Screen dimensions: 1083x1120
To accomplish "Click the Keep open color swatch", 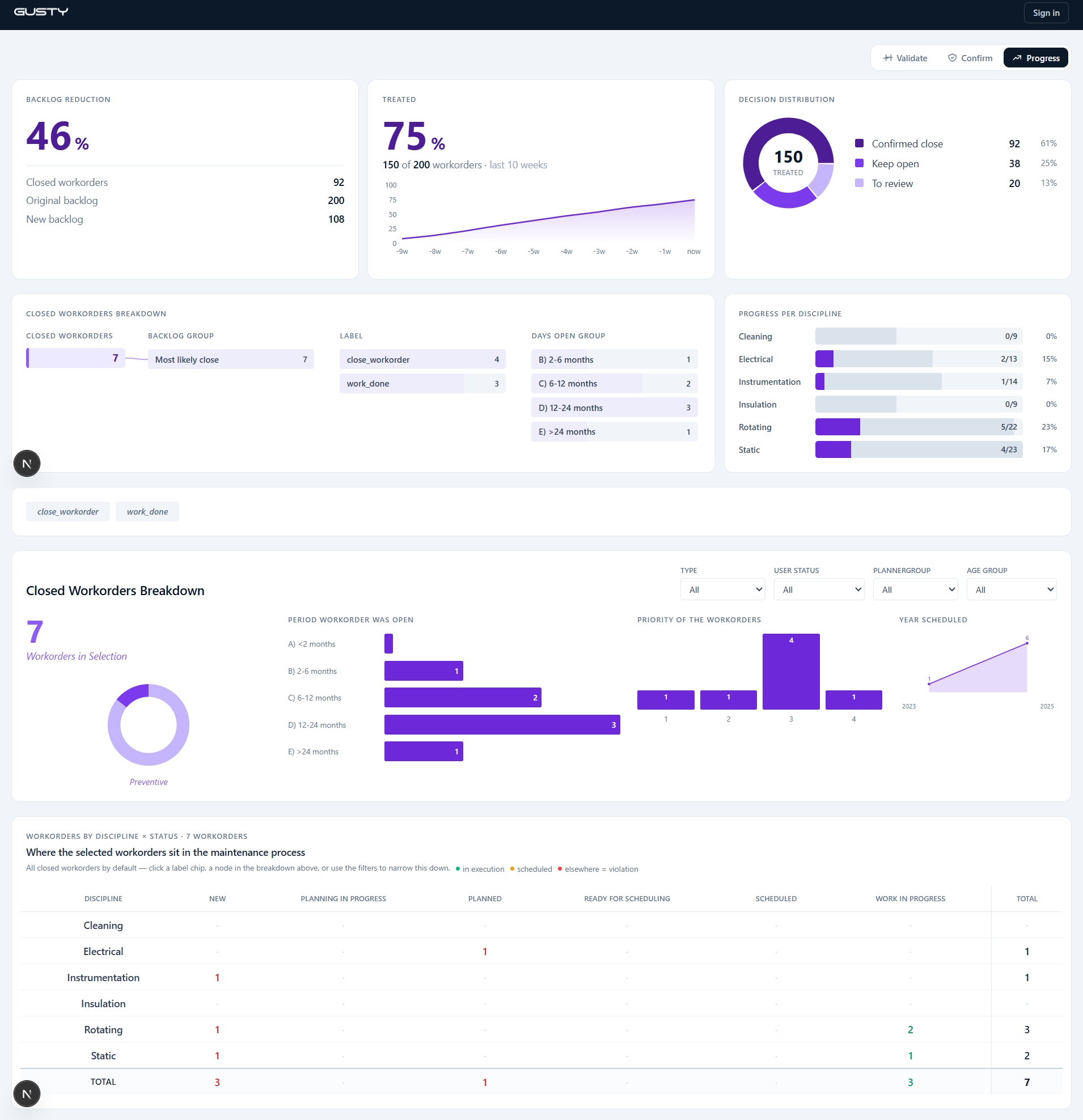I will click(859, 163).
